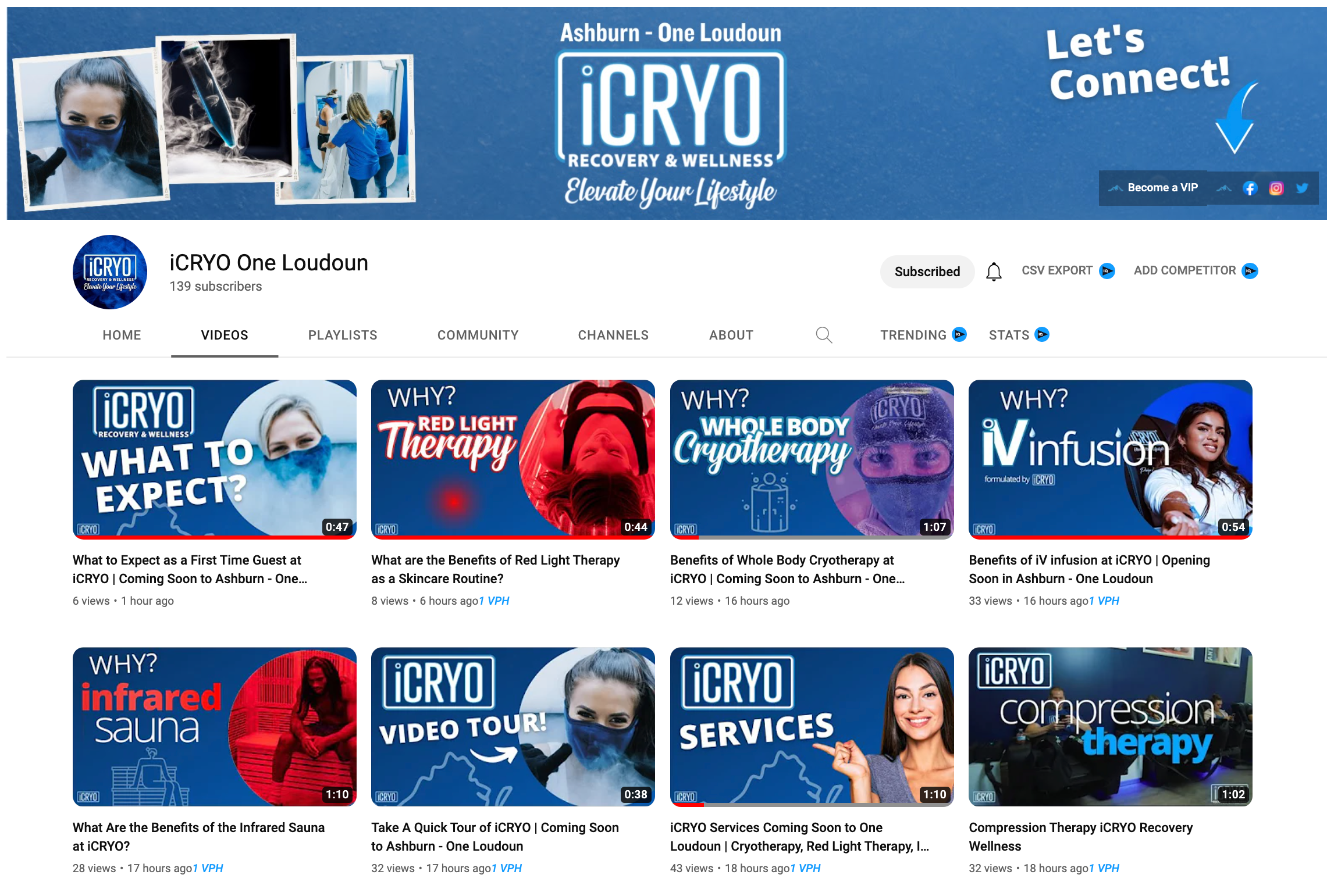Image resolution: width=1327 pixels, height=896 pixels.
Task: Click '1 VPH' under Quick Tour video
Action: (x=507, y=868)
